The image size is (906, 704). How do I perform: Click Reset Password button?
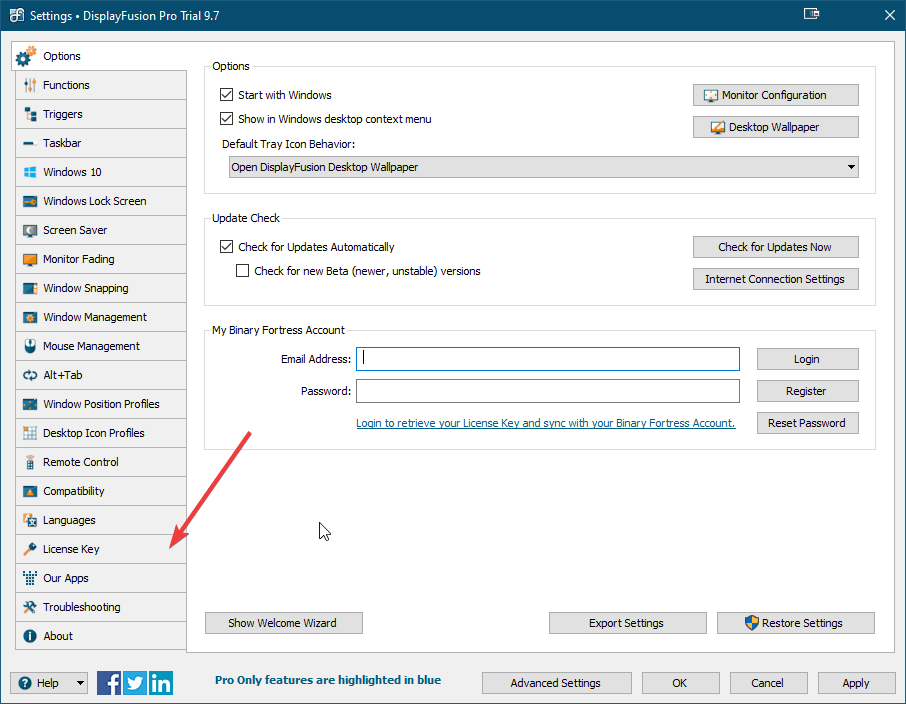pos(808,423)
